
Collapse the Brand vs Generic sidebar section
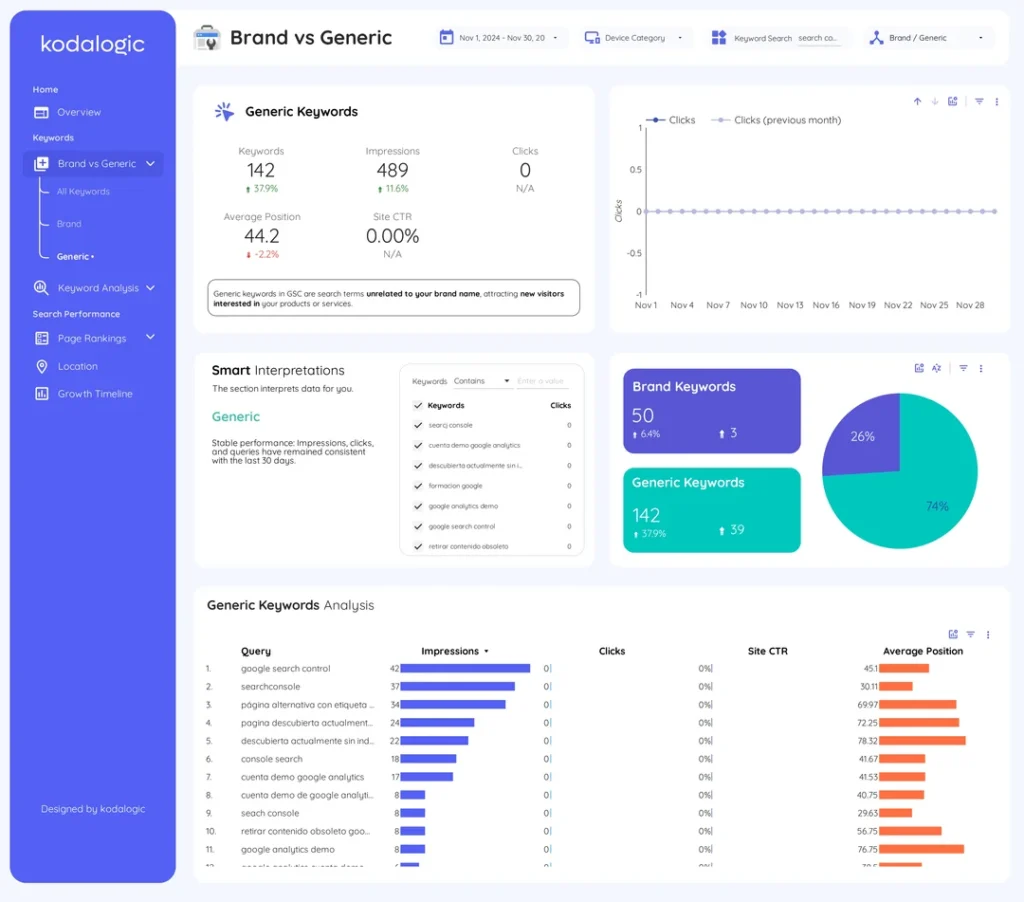pyautogui.click(x=150, y=163)
